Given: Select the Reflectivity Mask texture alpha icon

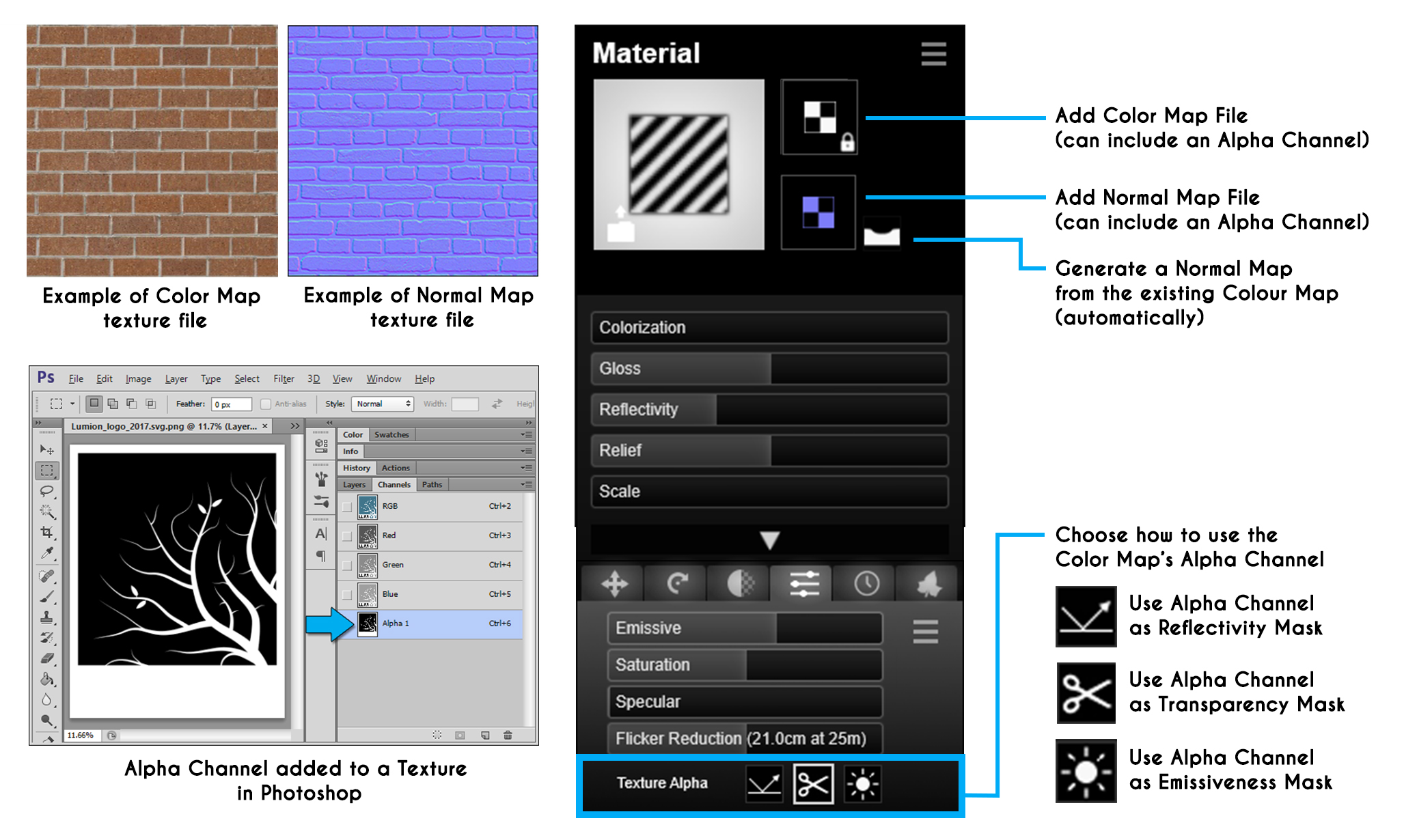Looking at the screenshot, I should point(764,784).
